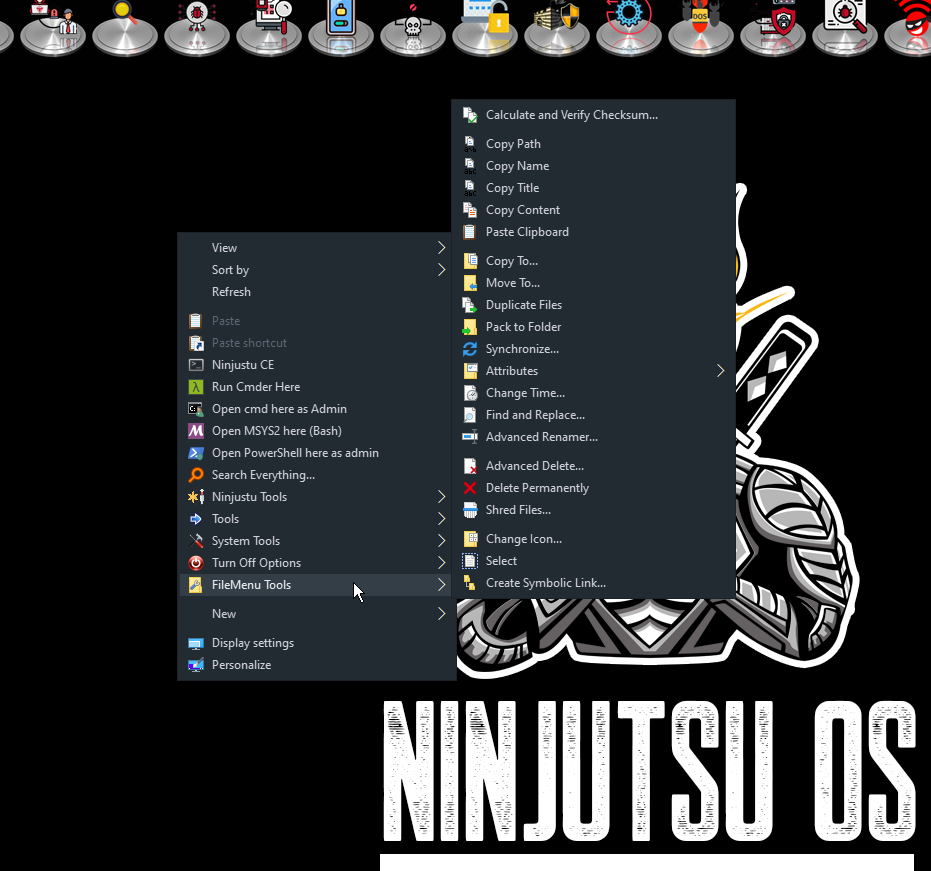931x871 pixels.
Task: Open the blue gear dock icon
Action: [x=629, y=27]
